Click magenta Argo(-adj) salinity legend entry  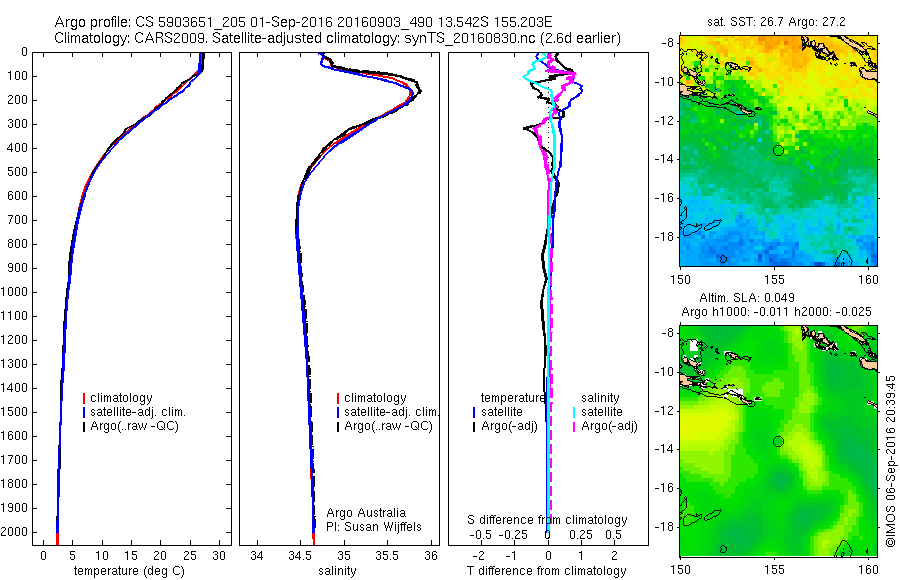click(x=605, y=426)
